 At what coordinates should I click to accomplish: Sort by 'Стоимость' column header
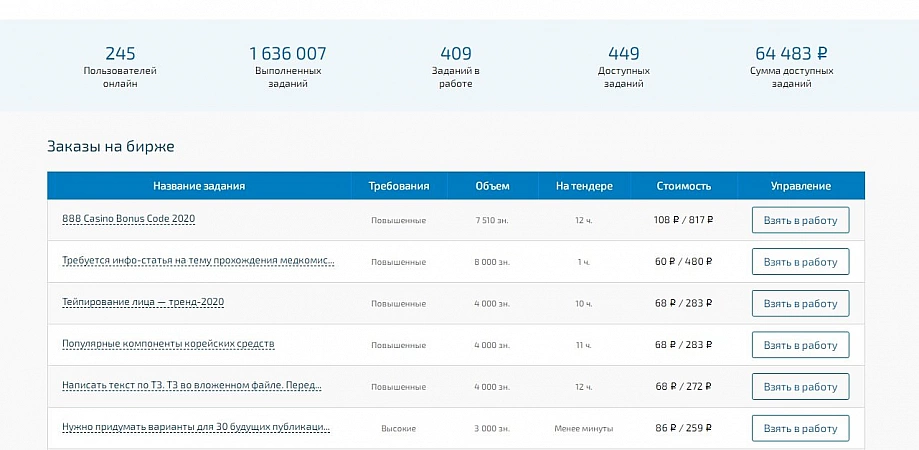click(684, 186)
